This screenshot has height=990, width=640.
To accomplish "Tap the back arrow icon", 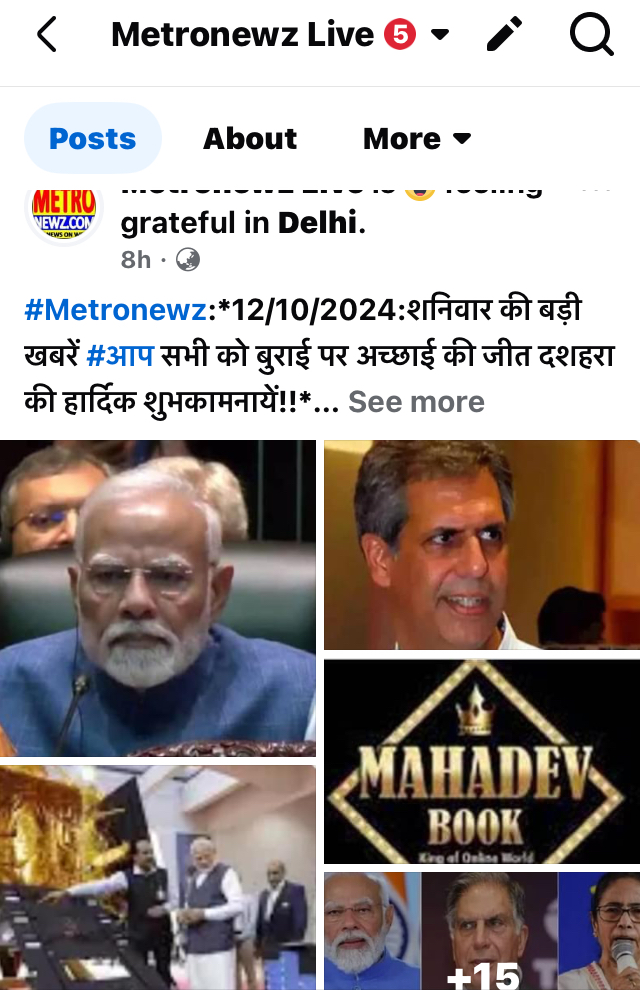I will [x=47, y=34].
